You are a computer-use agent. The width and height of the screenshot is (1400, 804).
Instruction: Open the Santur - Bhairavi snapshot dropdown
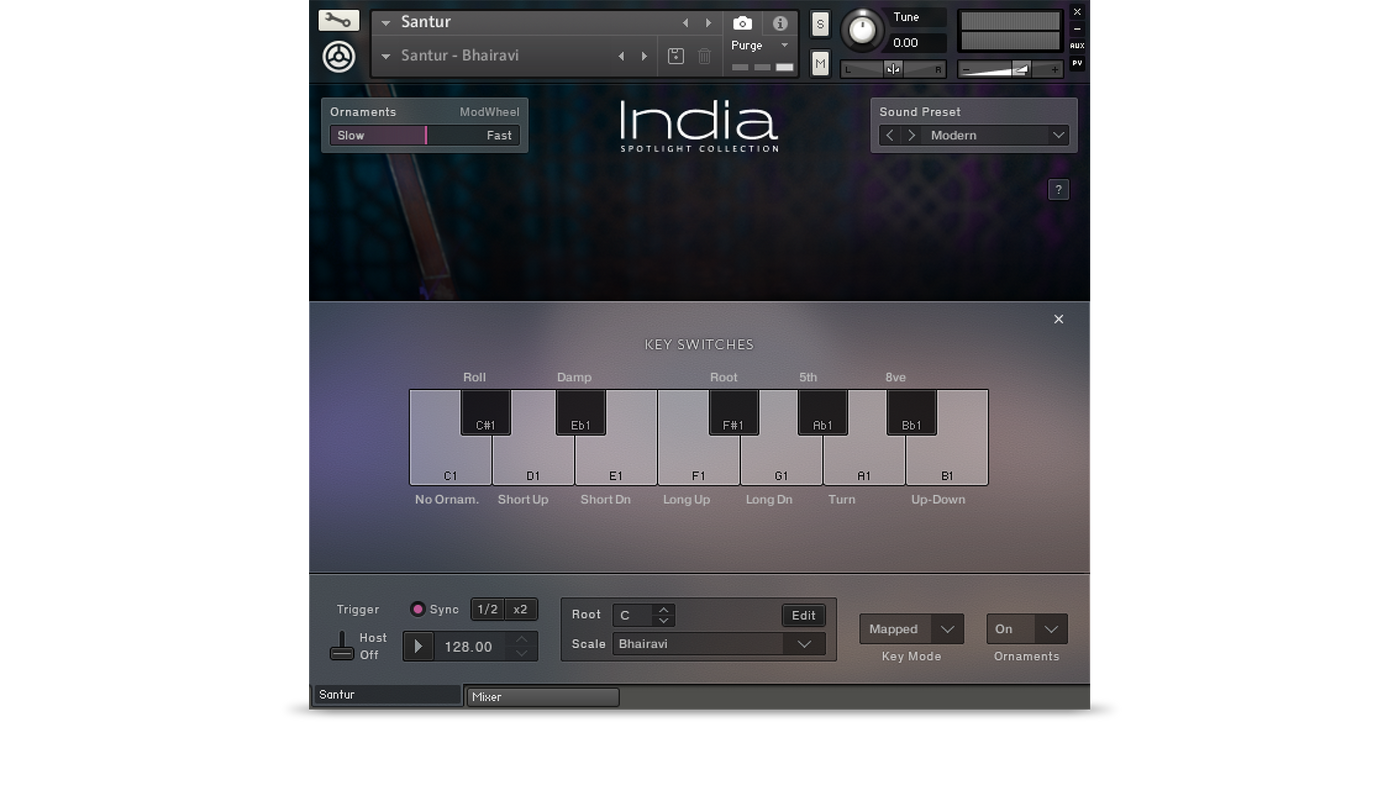[x=386, y=56]
